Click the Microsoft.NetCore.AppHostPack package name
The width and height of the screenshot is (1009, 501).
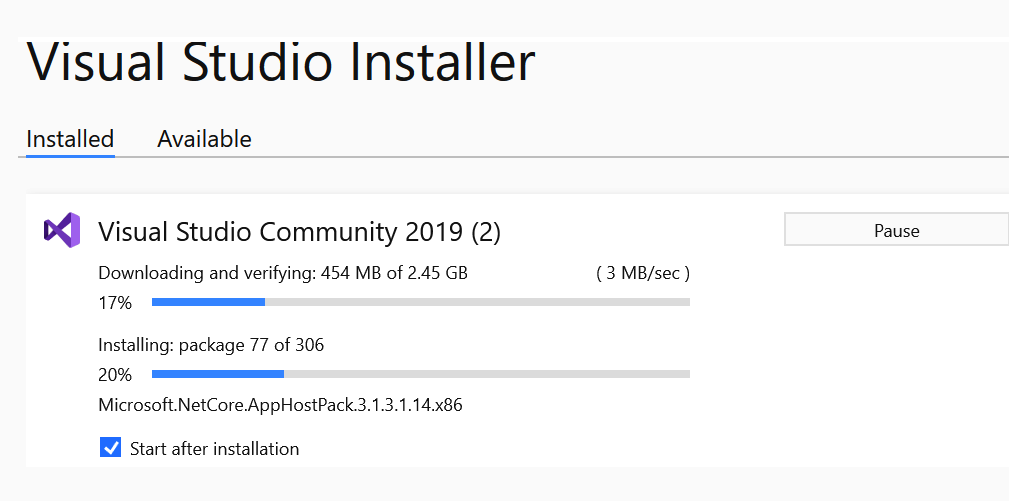280,405
